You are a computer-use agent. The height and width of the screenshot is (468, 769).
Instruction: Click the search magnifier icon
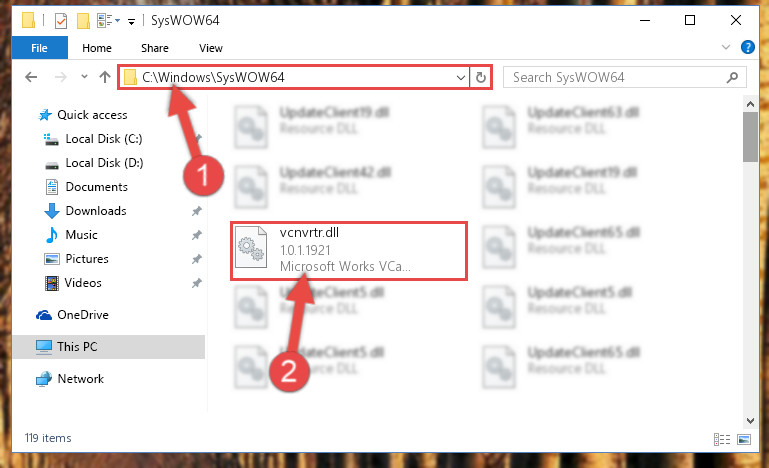click(732, 78)
